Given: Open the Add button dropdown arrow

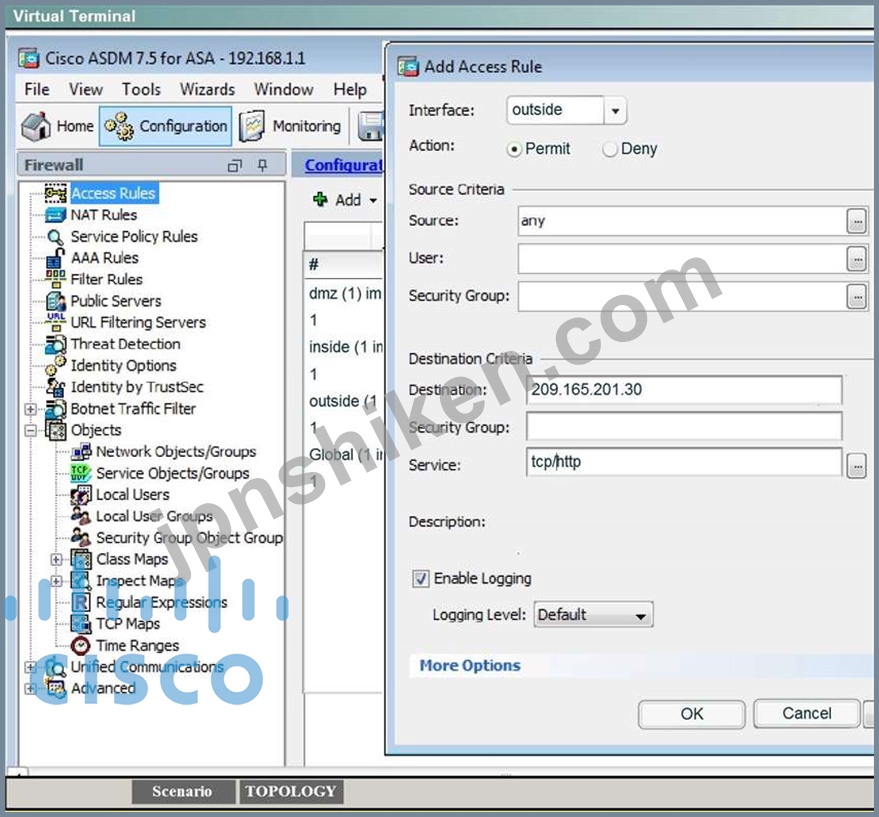Looking at the screenshot, I should point(373,200).
